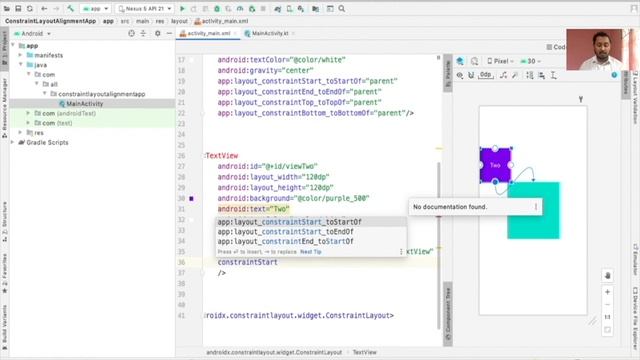Viewport: 640px width, 360px height.
Task: Click the Next Tip link in autocomplete popup
Action: coord(311,252)
